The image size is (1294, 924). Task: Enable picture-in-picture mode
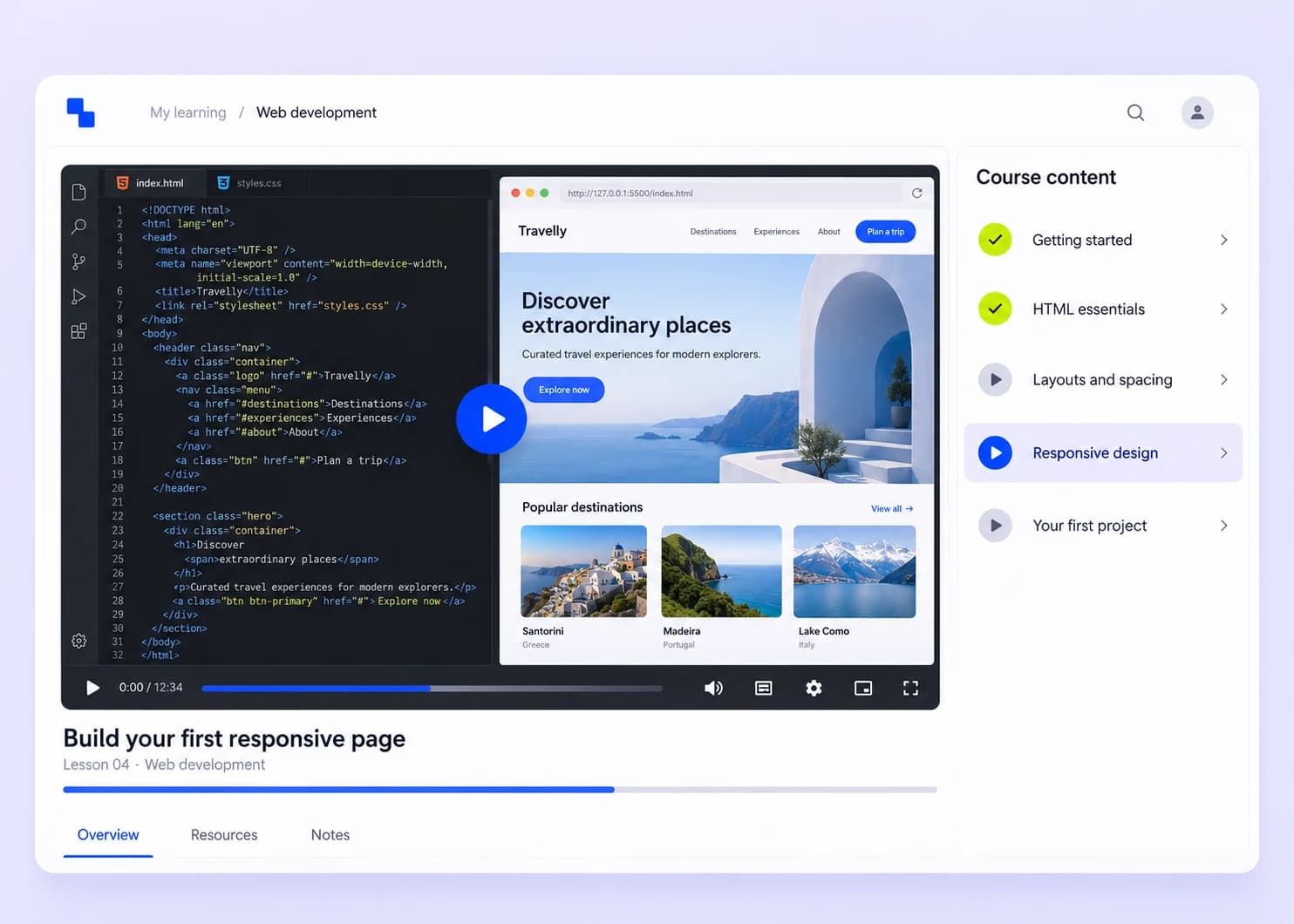[x=863, y=688]
